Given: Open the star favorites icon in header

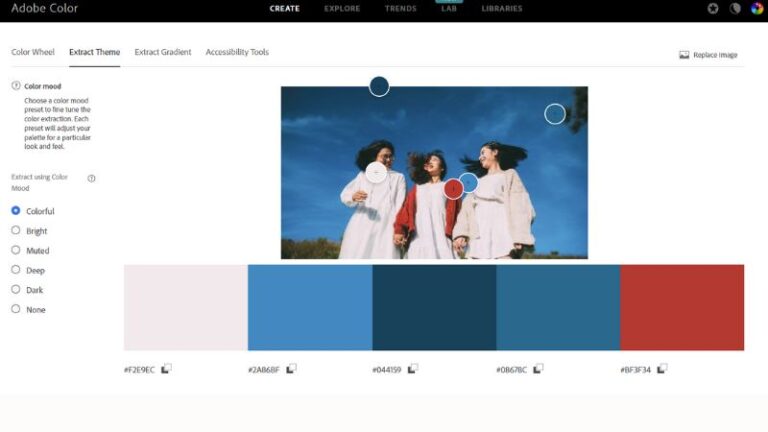Looking at the screenshot, I should pos(713,8).
